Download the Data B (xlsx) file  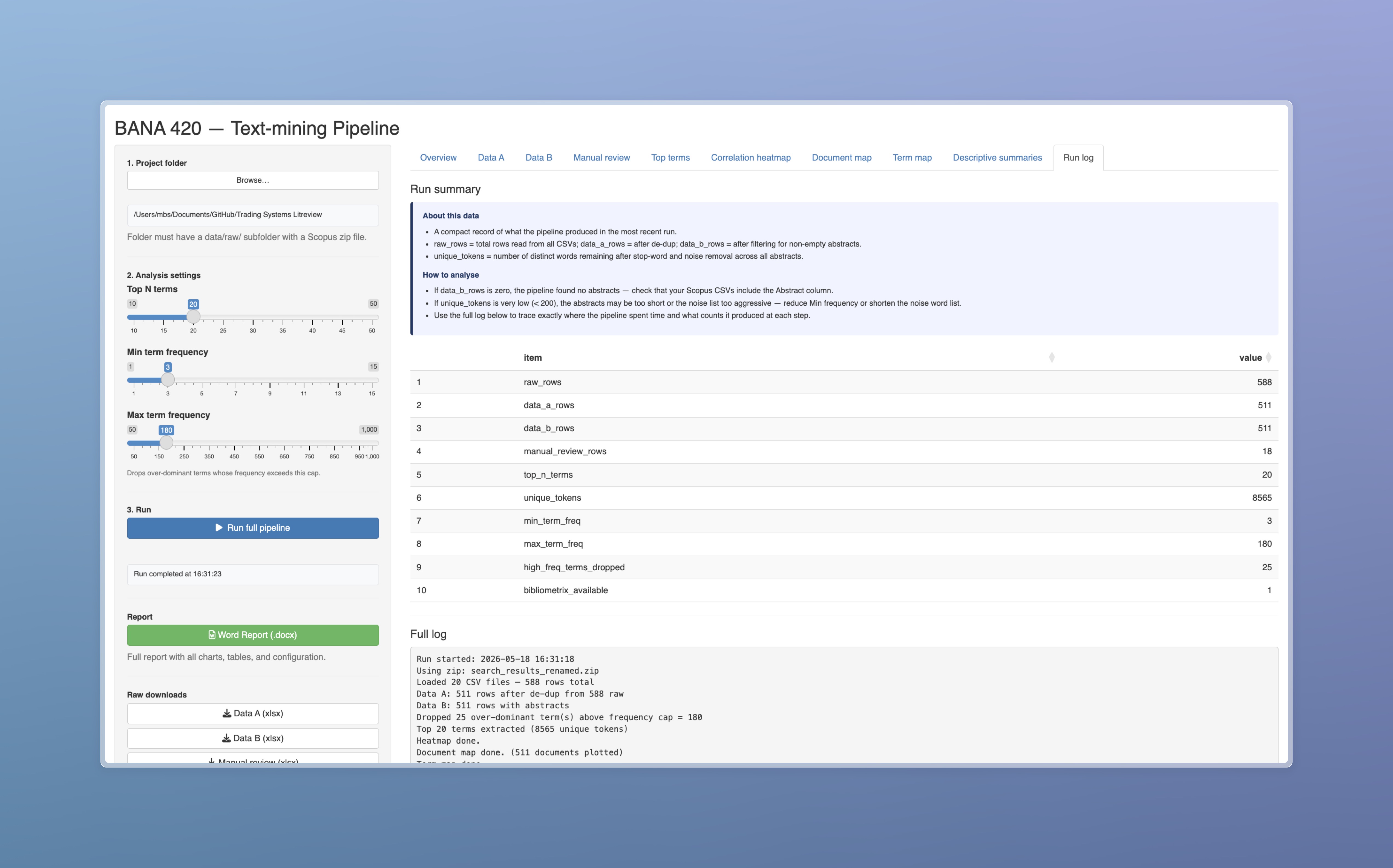[252, 738]
